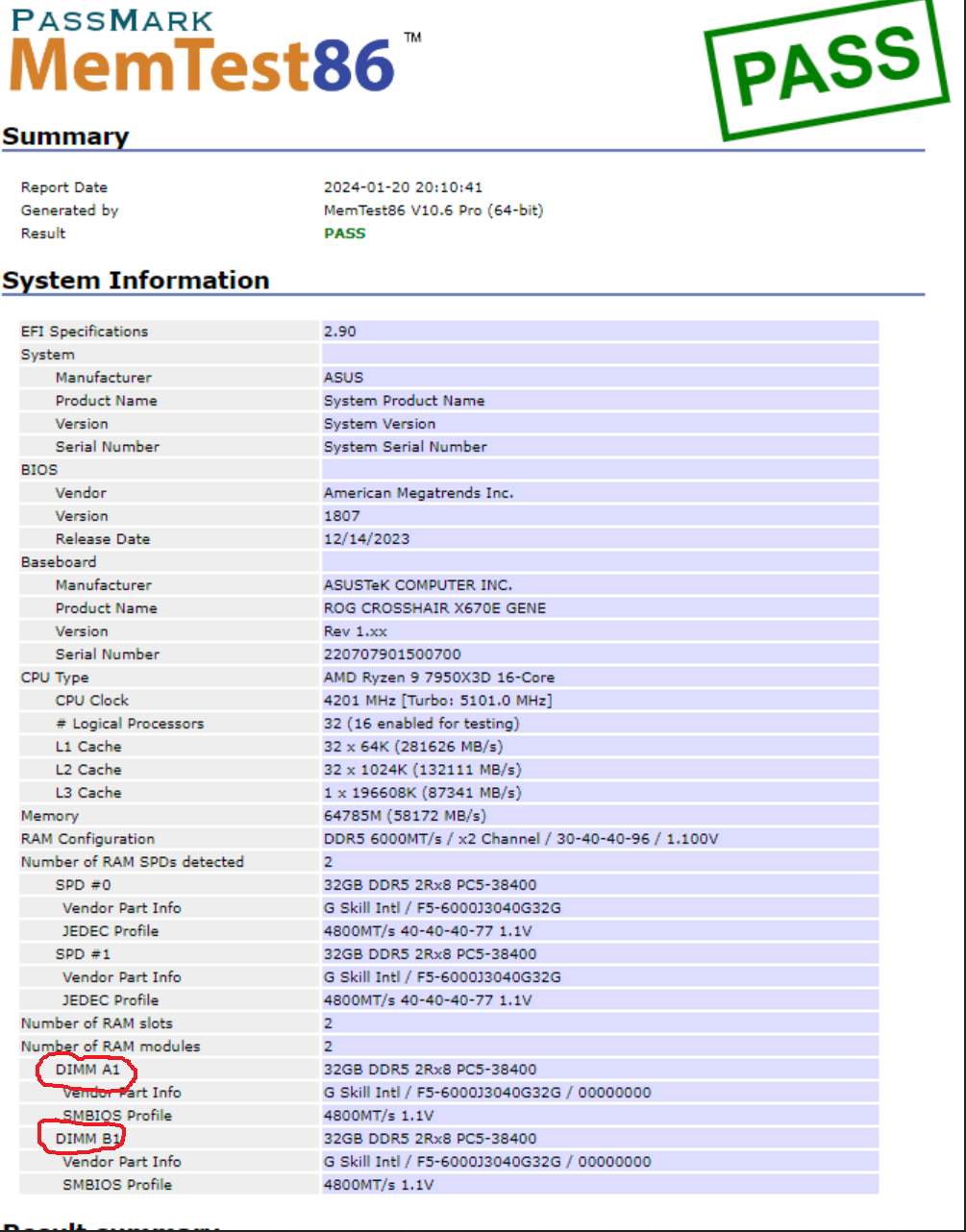Select MemTest86 V10.6 Pro version text

(433, 210)
